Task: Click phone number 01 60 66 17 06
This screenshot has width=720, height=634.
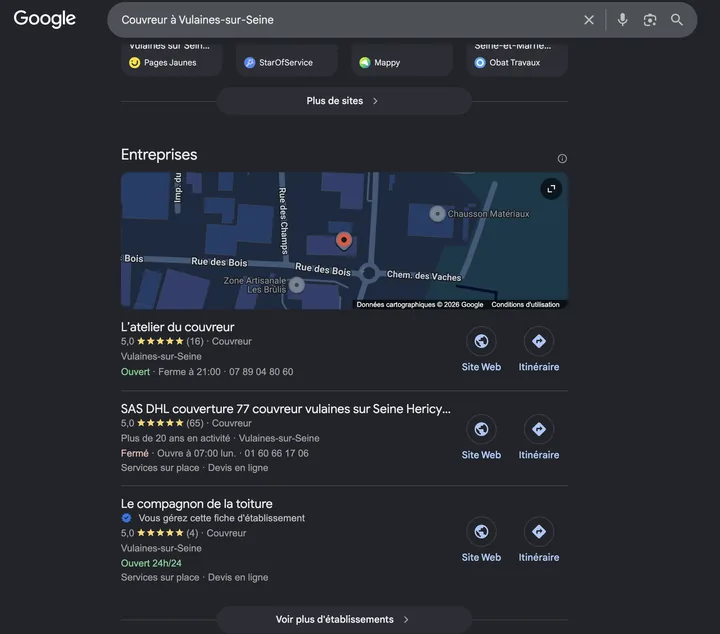Action: (x=276, y=454)
